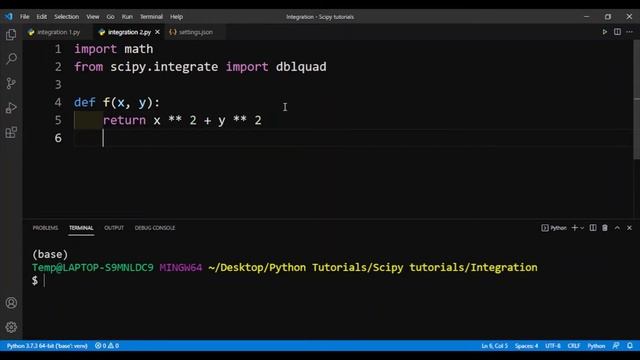Open the Selection menu
The height and width of the screenshot is (360, 640).
click(67, 17)
